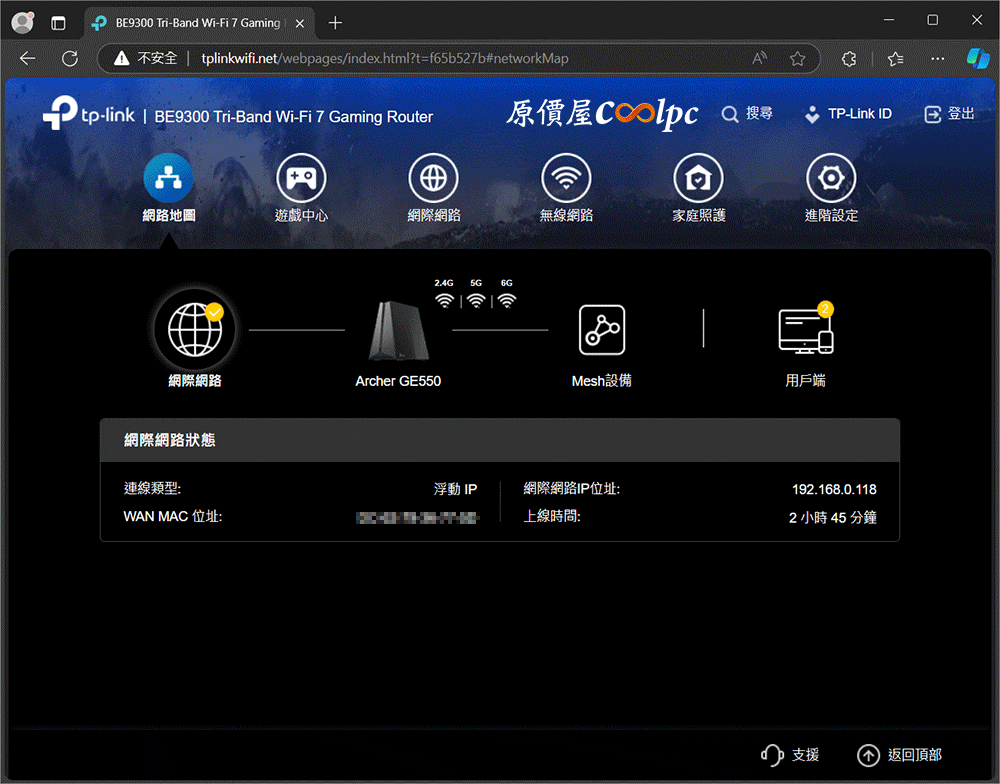Open tab actions menu icon
1000x784 pixels.
coord(58,24)
